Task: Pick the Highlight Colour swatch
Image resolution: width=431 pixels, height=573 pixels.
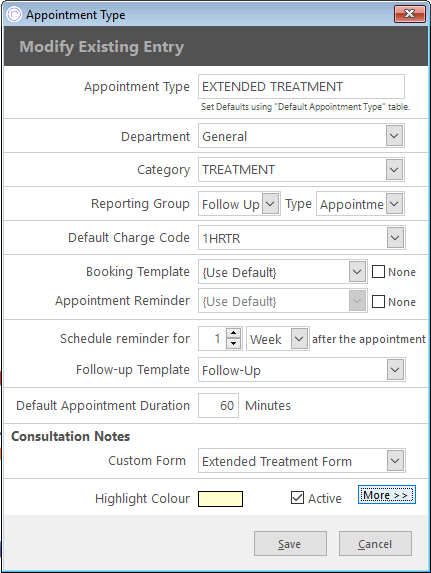Action: click(x=220, y=499)
